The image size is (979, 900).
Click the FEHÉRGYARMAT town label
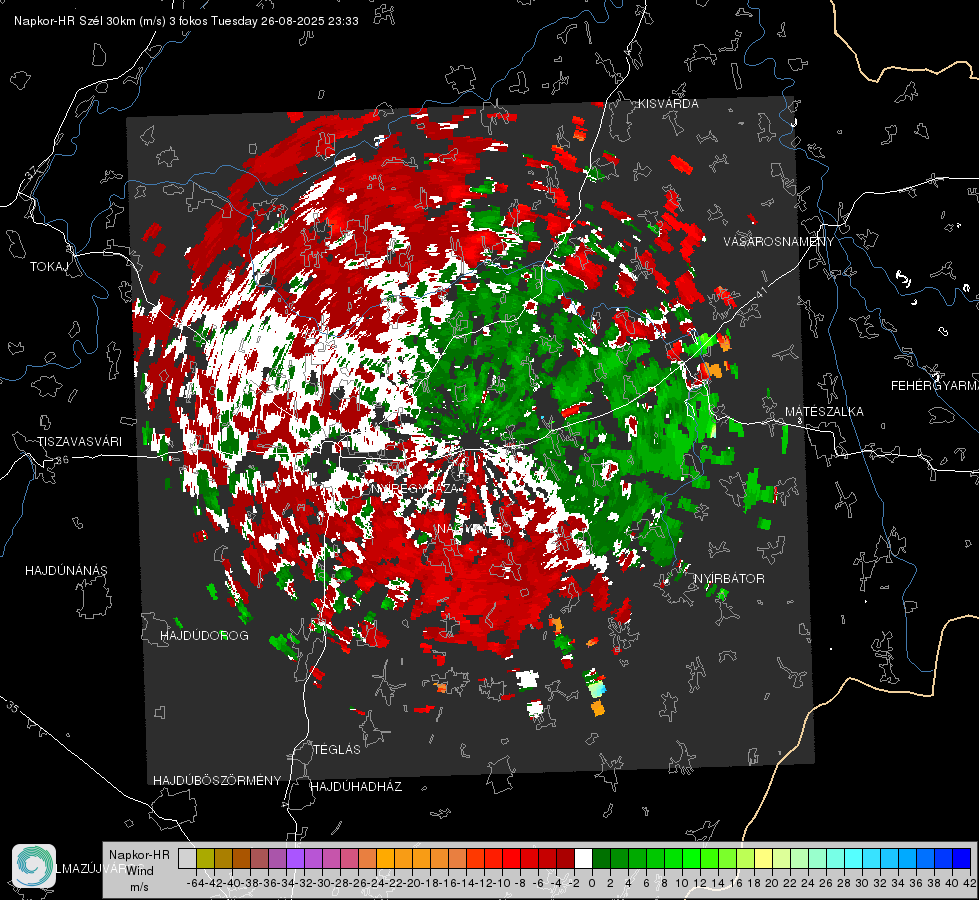point(935,386)
